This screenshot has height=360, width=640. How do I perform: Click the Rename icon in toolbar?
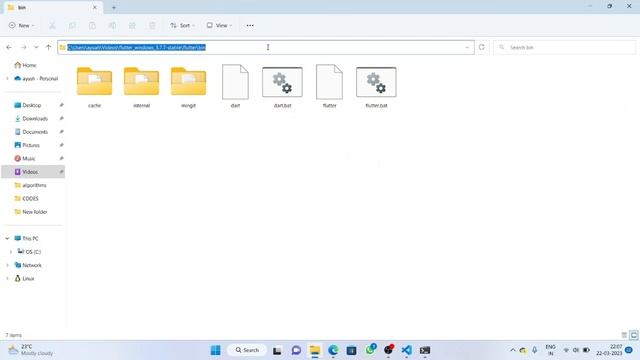(x=112, y=25)
